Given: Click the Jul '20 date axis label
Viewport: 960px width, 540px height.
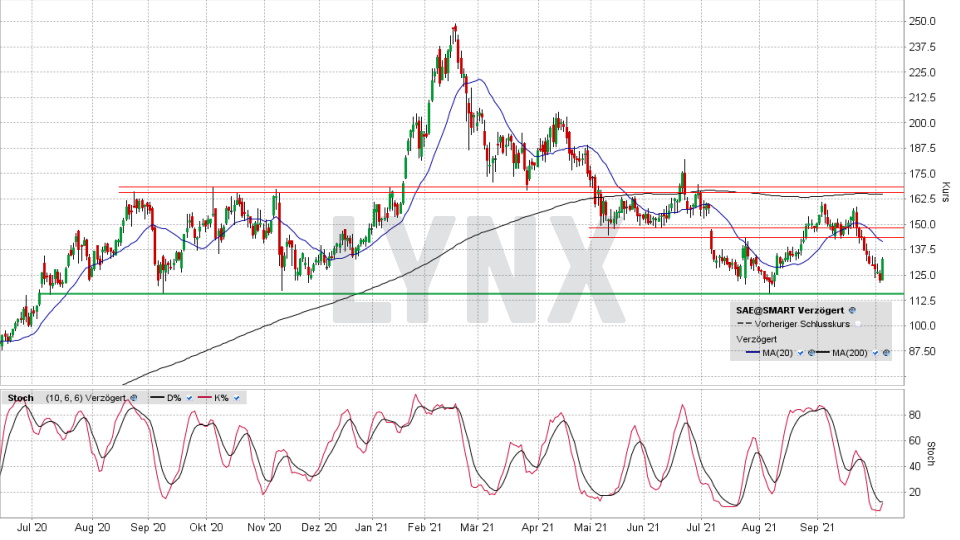Looking at the screenshot, I should coord(32,527).
